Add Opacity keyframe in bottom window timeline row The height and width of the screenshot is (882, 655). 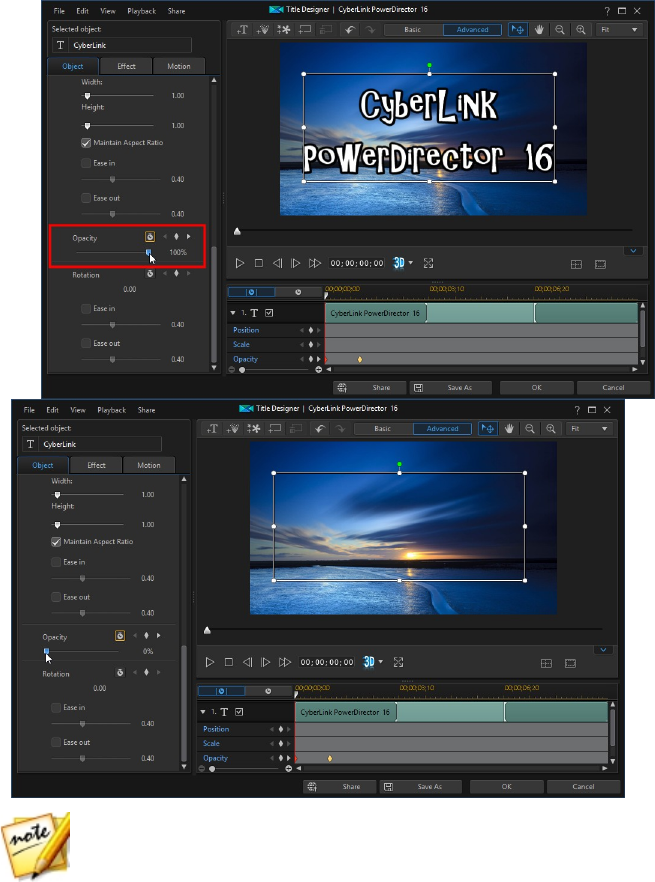[x=280, y=758]
